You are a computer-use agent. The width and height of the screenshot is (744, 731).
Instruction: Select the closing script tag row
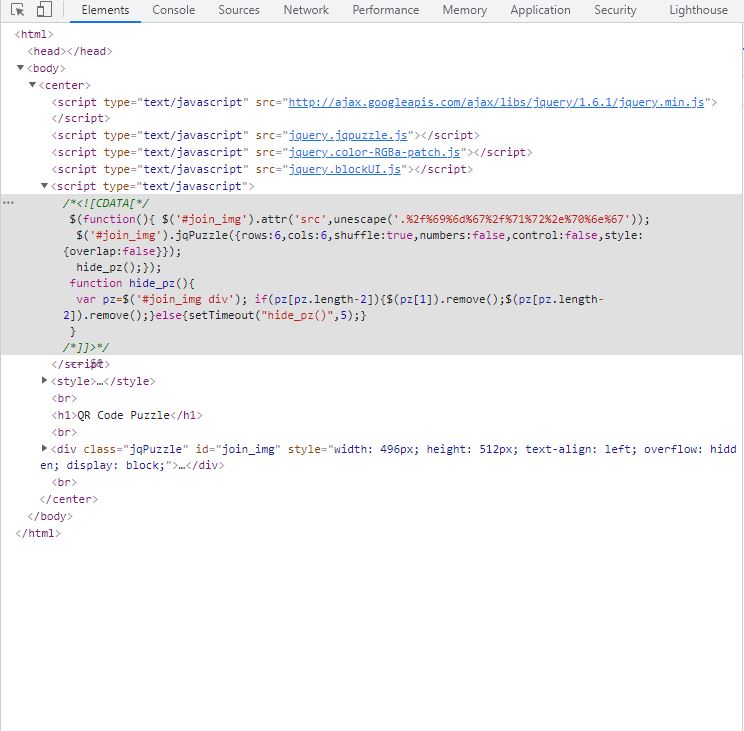tap(81, 364)
